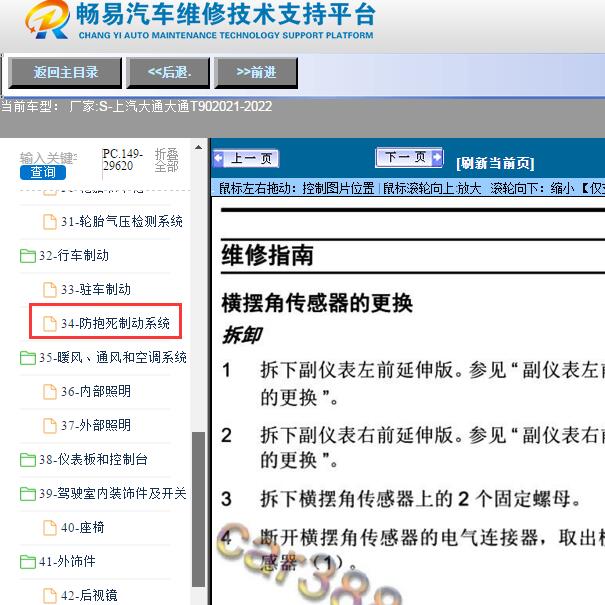Select 35-暖风、通风和空调系统 label
Viewport: 605px width, 605px height.
pyautogui.click(x=113, y=358)
